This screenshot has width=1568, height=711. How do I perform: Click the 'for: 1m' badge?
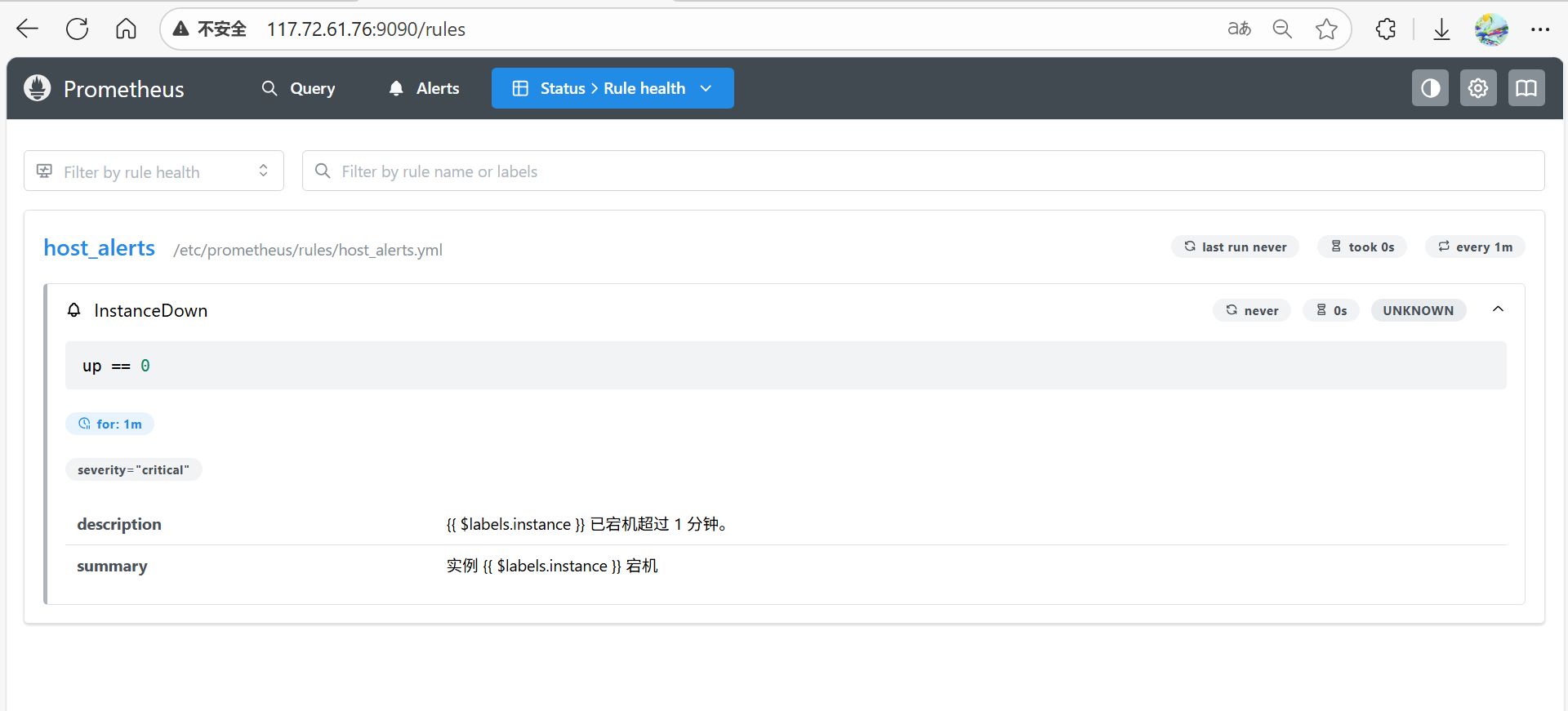[110, 424]
